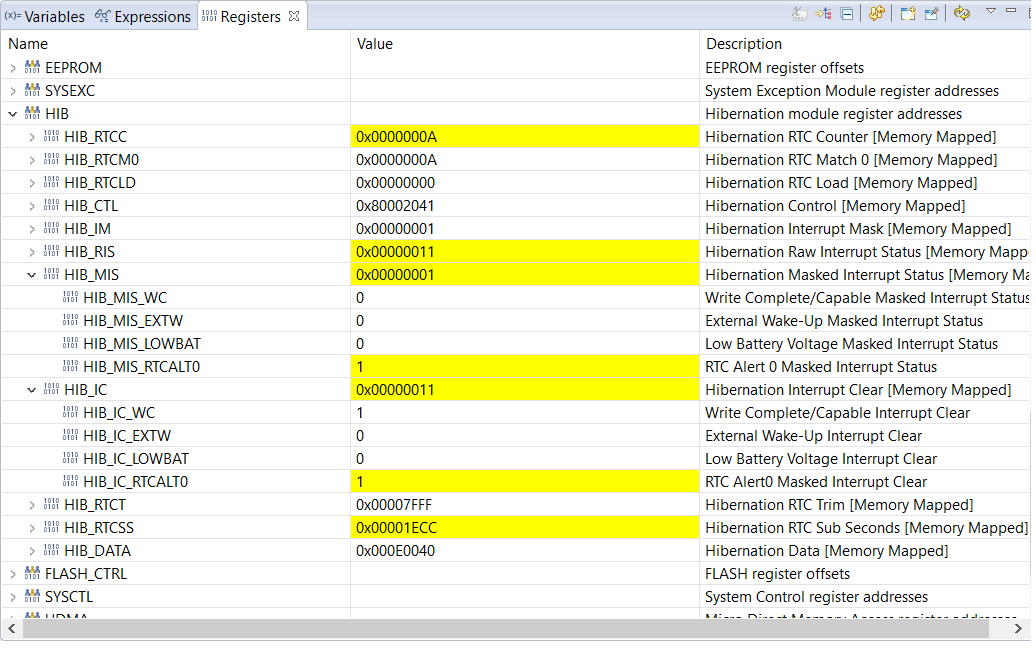Image resolution: width=1036 pixels, height=648 pixels.
Task: Click the HIB_MIS_RTCALT0 bitfield icon
Action: [71, 367]
